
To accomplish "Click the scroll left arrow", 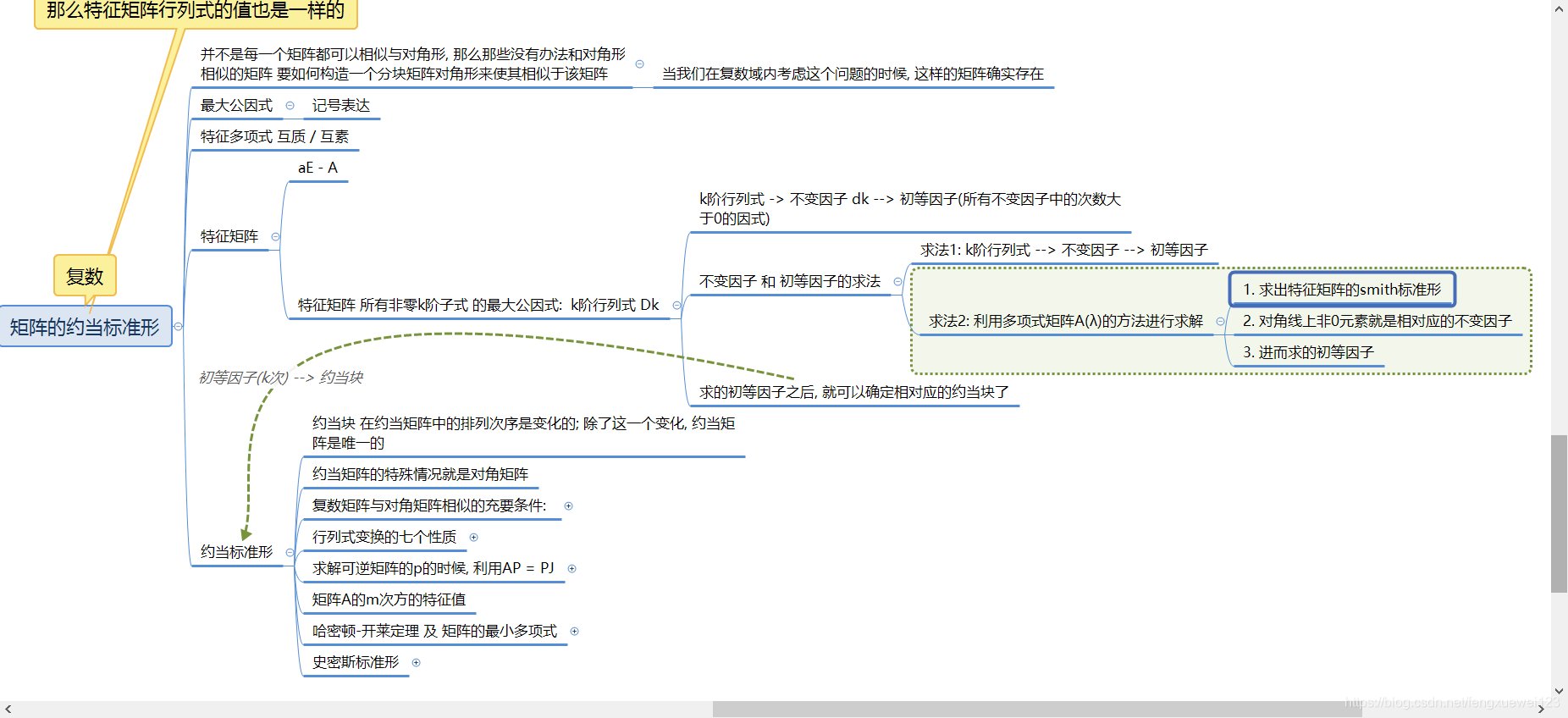I will point(8,710).
